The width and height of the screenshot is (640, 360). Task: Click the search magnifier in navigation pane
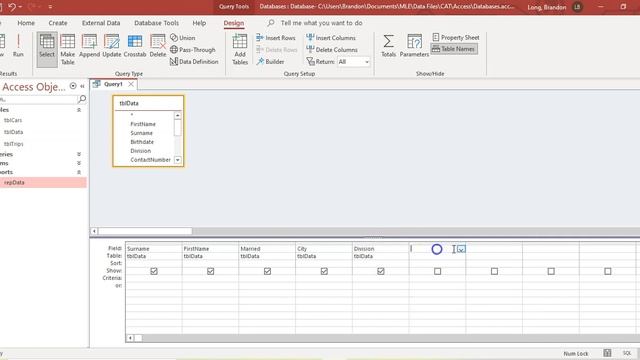(82, 99)
